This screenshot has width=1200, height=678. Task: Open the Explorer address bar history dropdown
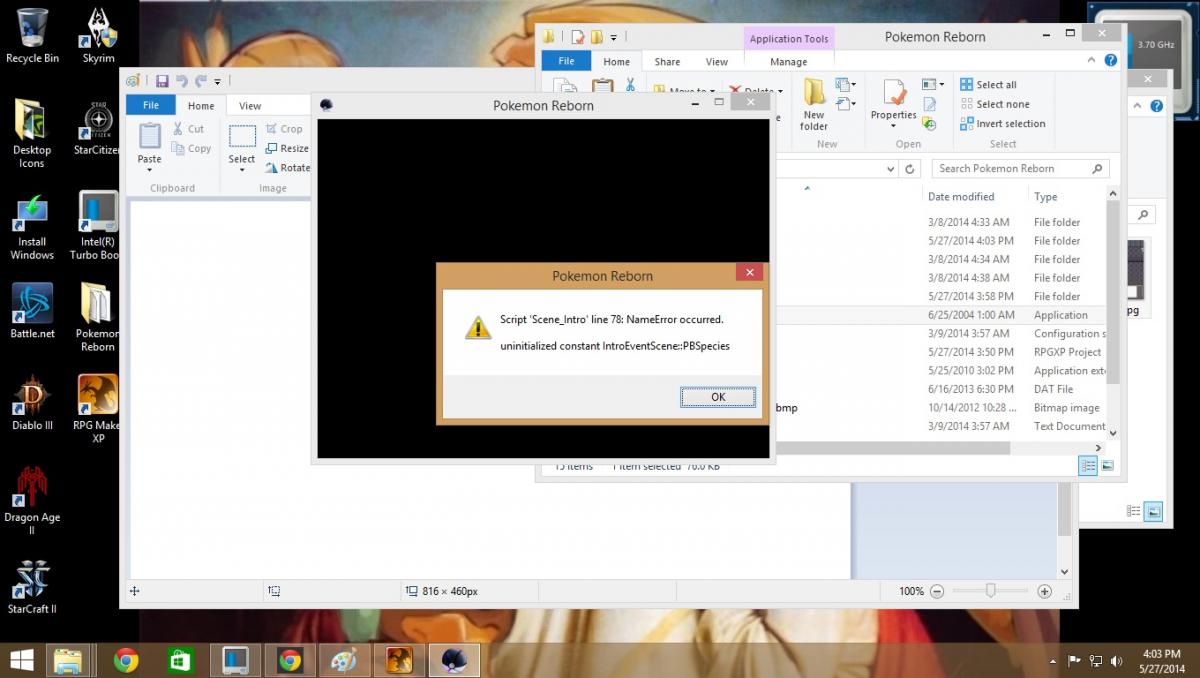[893, 168]
